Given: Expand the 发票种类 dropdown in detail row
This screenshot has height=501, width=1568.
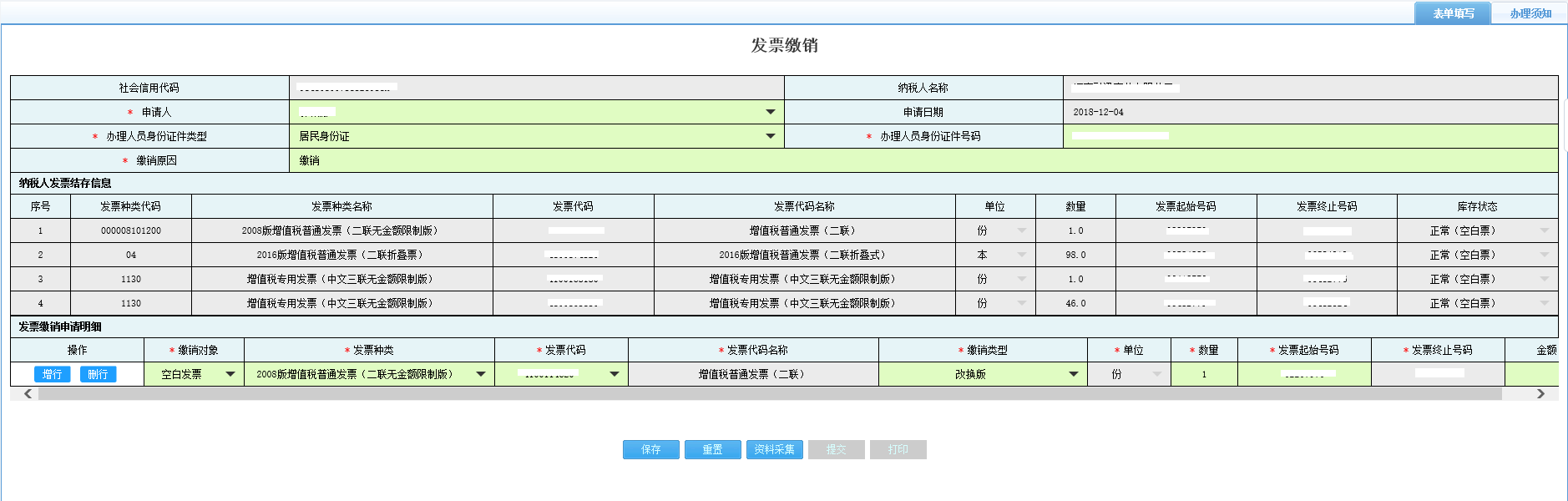Looking at the screenshot, I should pos(480,374).
